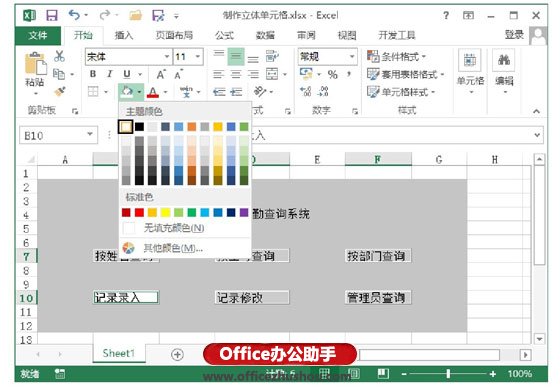
Task: Open 单元格样式 cell styles menu
Action: click(x=401, y=92)
